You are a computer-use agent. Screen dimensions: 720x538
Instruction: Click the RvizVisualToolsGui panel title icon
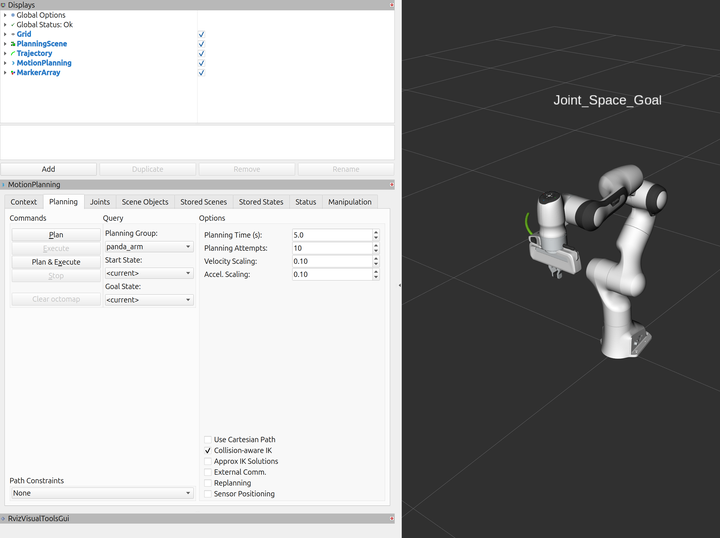point(3,518)
